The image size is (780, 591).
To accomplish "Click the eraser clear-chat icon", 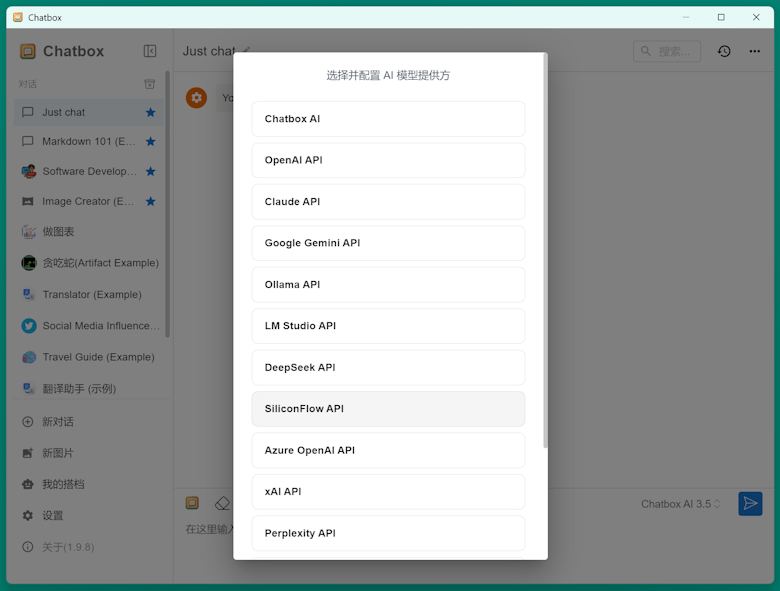I will click(x=222, y=503).
